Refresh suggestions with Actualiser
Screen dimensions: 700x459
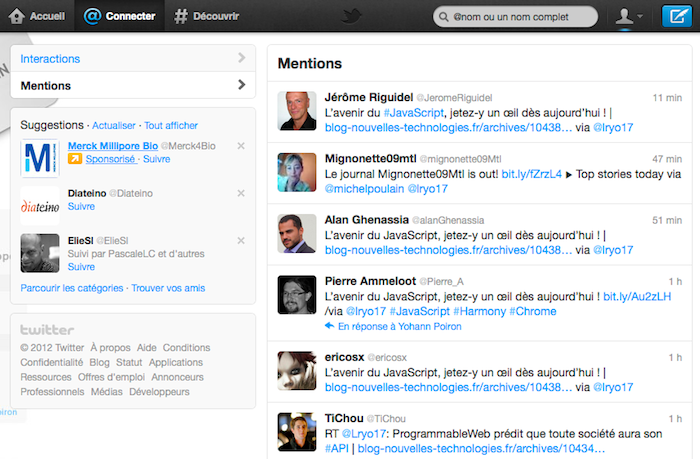(x=113, y=126)
